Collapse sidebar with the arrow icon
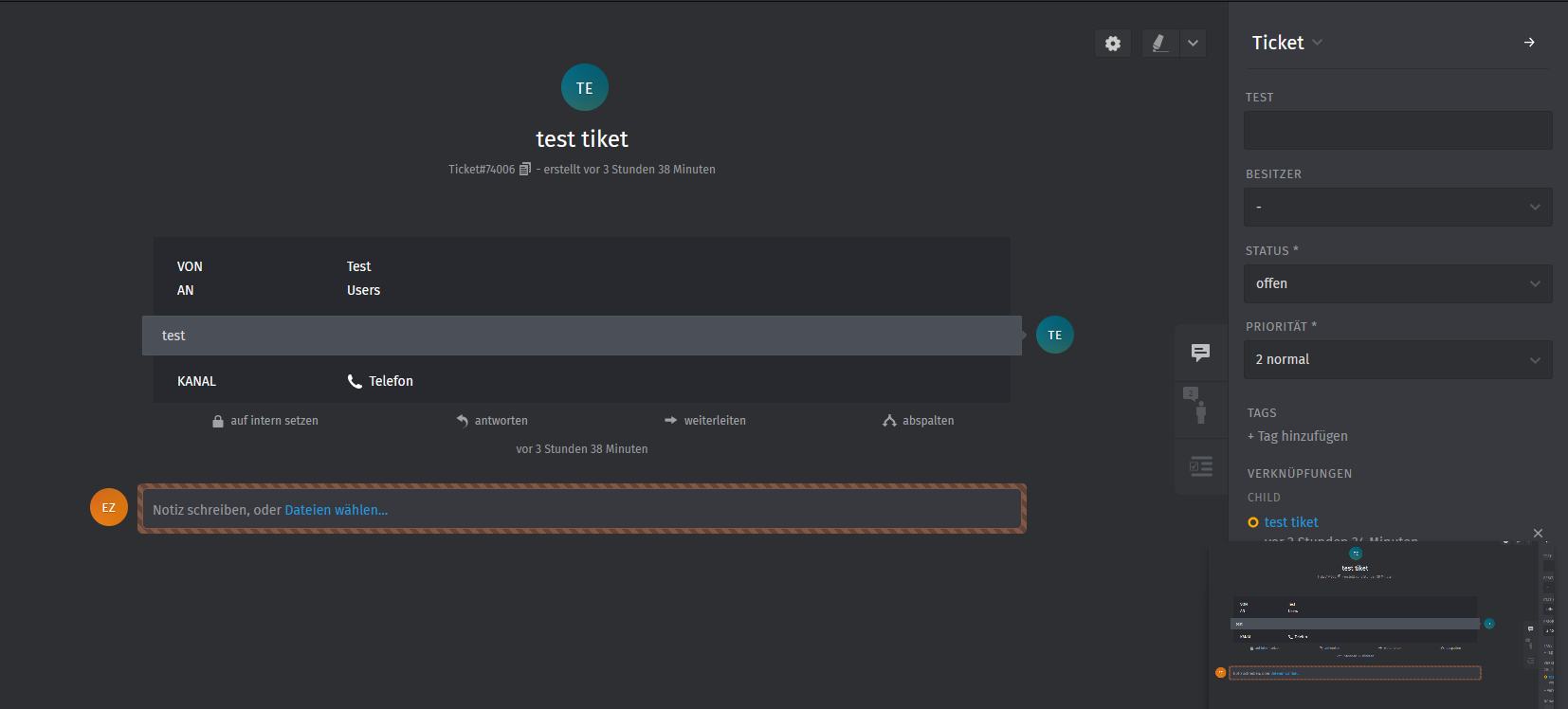The width and height of the screenshot is (1568, 709). pos(1528,43)
